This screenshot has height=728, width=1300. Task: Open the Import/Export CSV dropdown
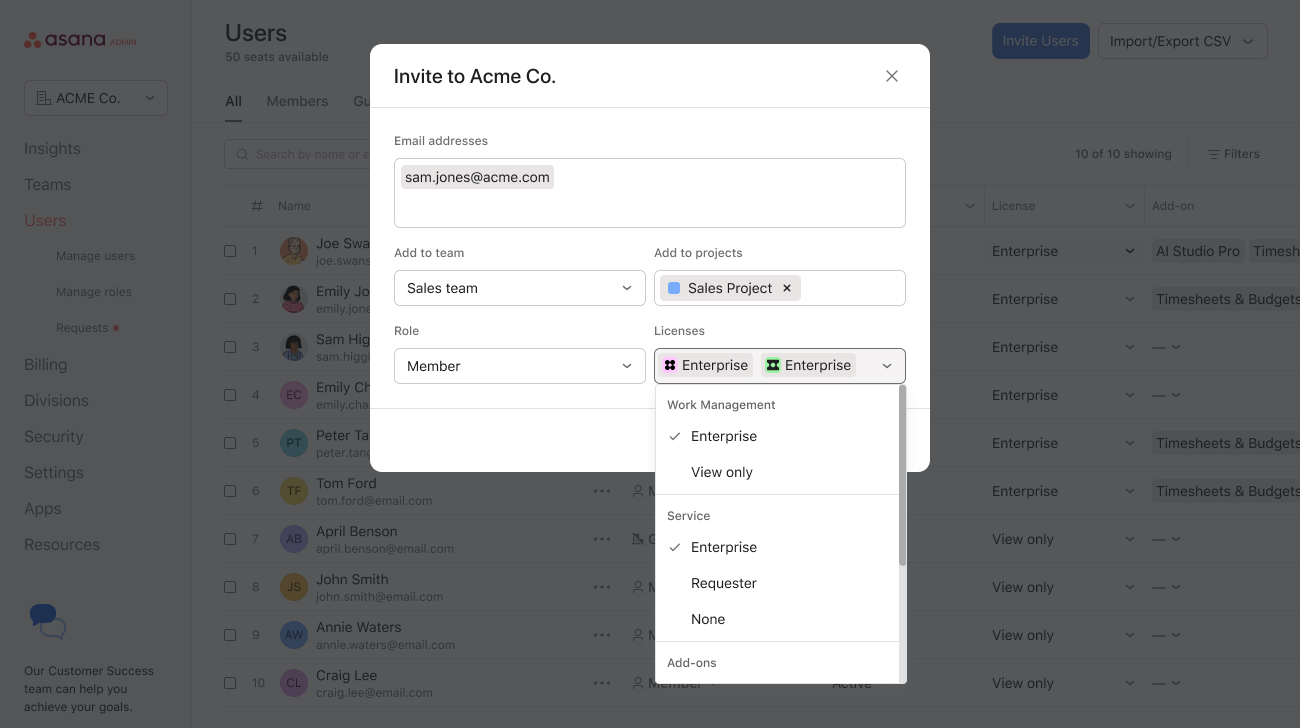coord(1183,41)
